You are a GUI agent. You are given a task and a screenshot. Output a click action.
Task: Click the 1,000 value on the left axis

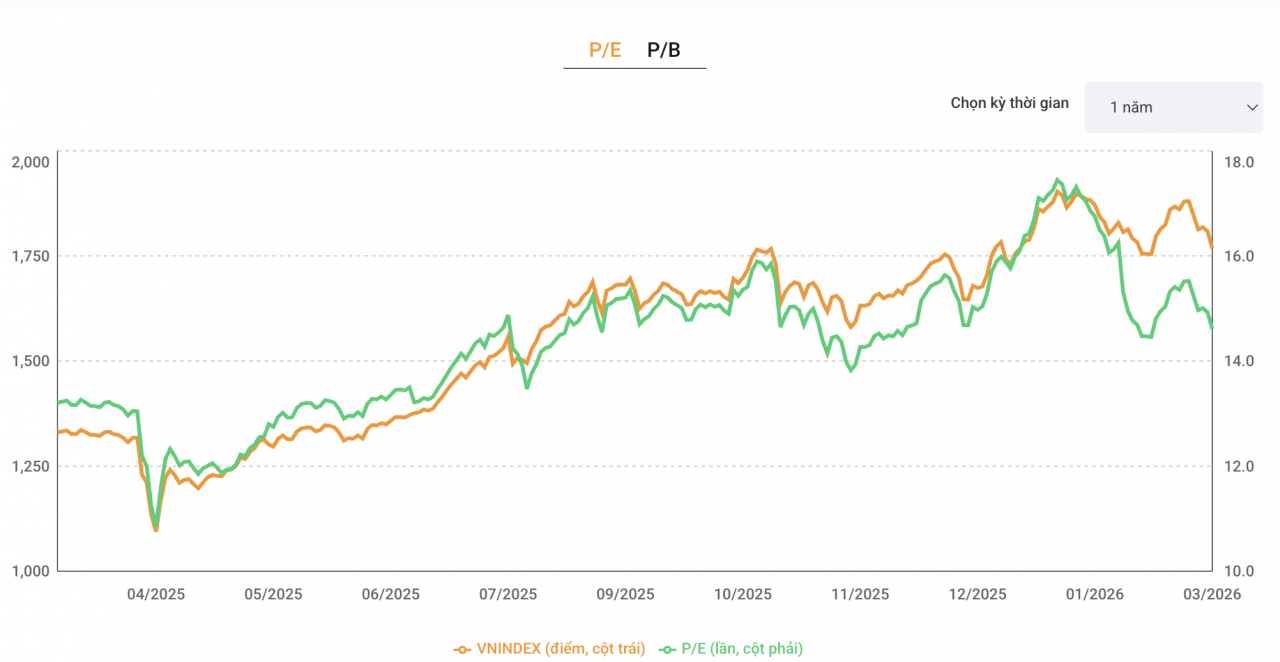(32, 571)
